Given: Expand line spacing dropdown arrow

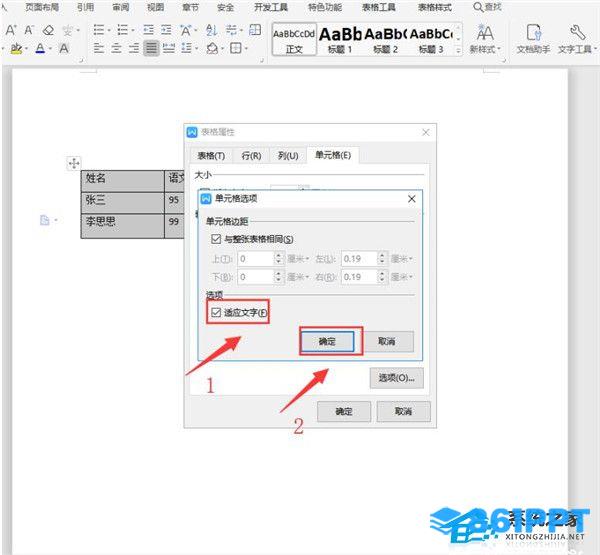Looking at the screenshot, I should [x=197, y=49].
